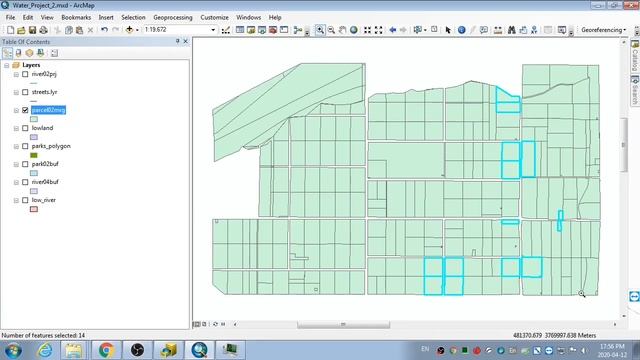
Task: Open the Add Data dropdown arrow
Action: click(x=137, y=30)
